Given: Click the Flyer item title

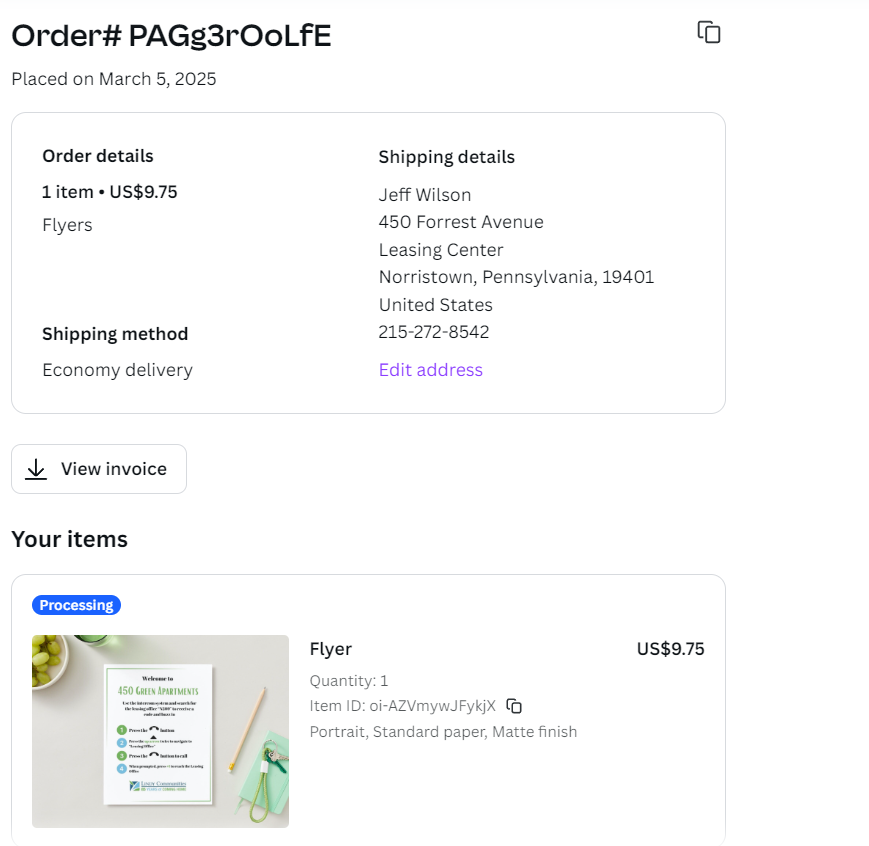Looking at the screenshot, I should 331,649.
